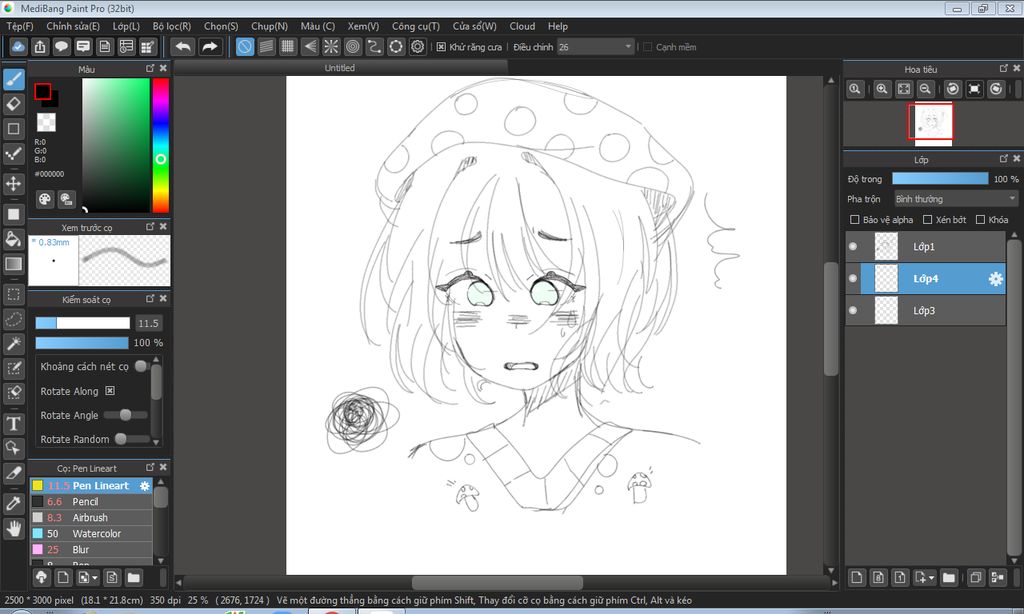Open the Lớp(L) menu
Screen dimensions: 1024x614
click(126, 26)
